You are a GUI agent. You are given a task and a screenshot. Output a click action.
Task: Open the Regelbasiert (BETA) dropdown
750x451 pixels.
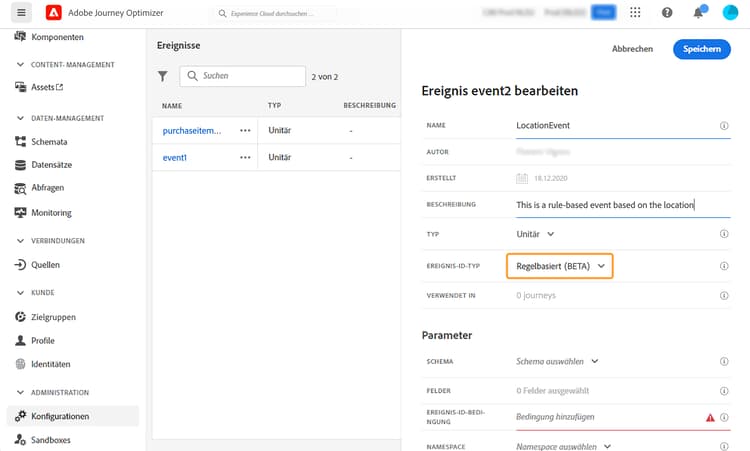560,266
